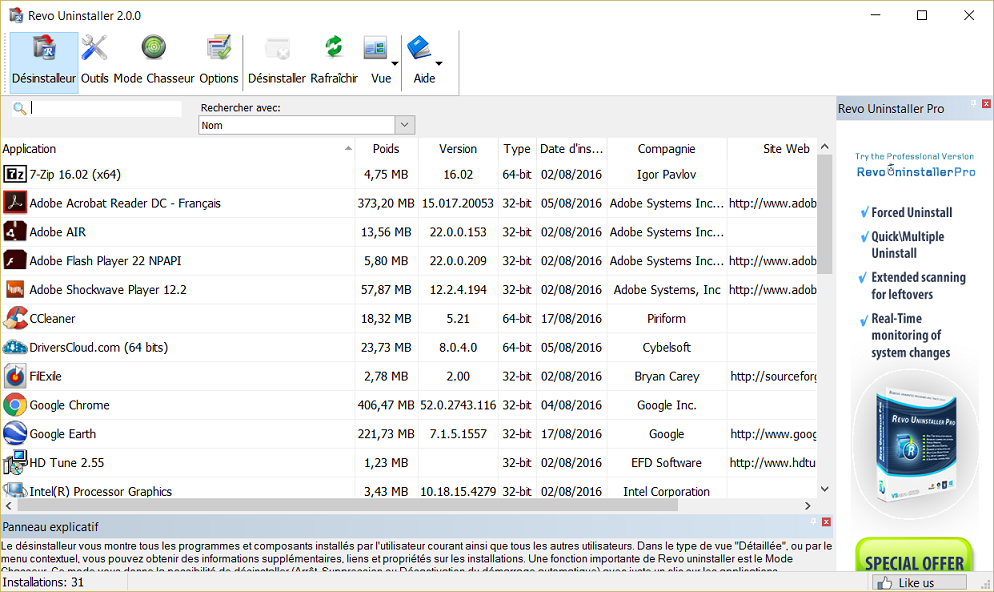Sort by the Compagnie column header
994x592 pixels.
click(666, 149)
